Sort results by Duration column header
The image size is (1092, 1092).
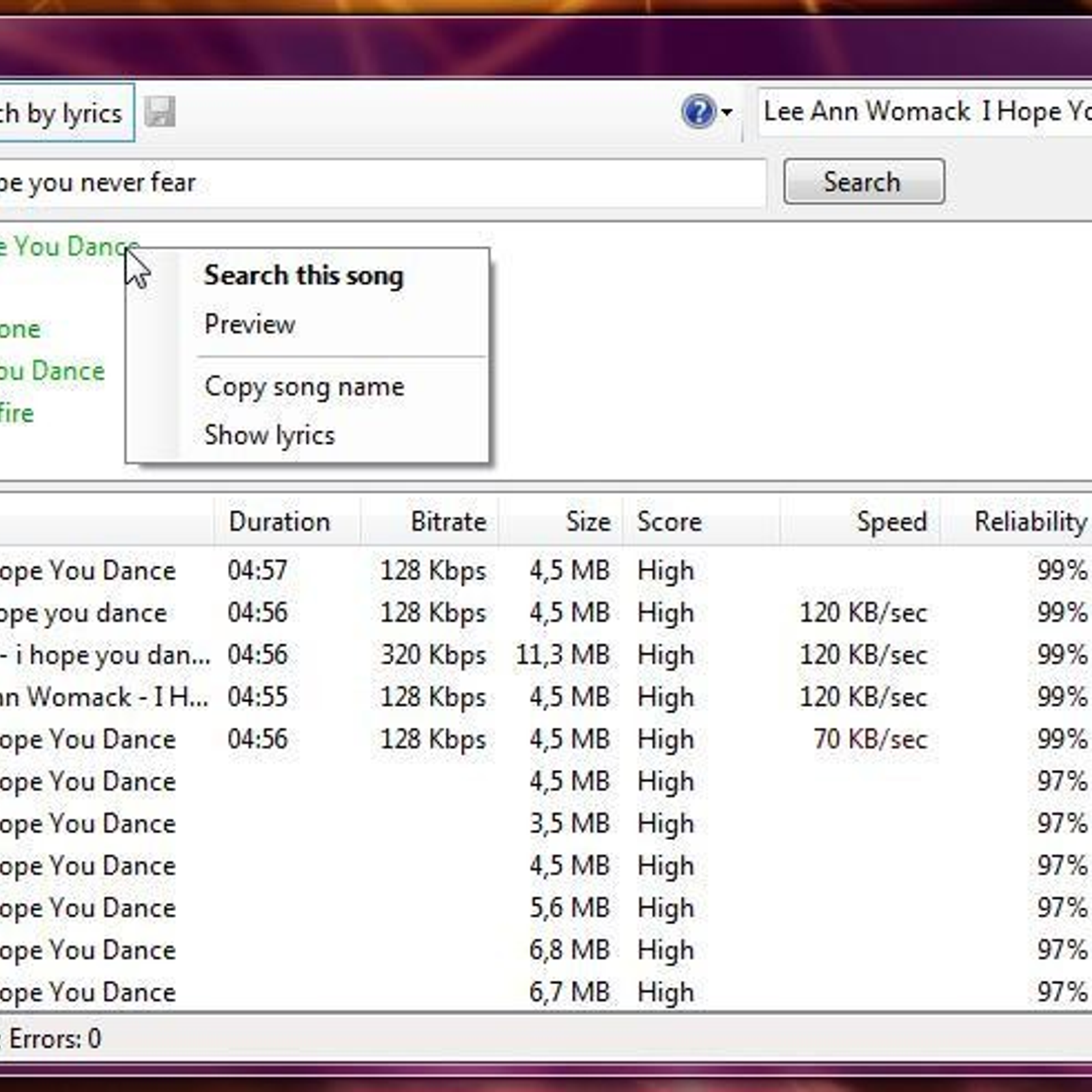click(x=287, y=521)
